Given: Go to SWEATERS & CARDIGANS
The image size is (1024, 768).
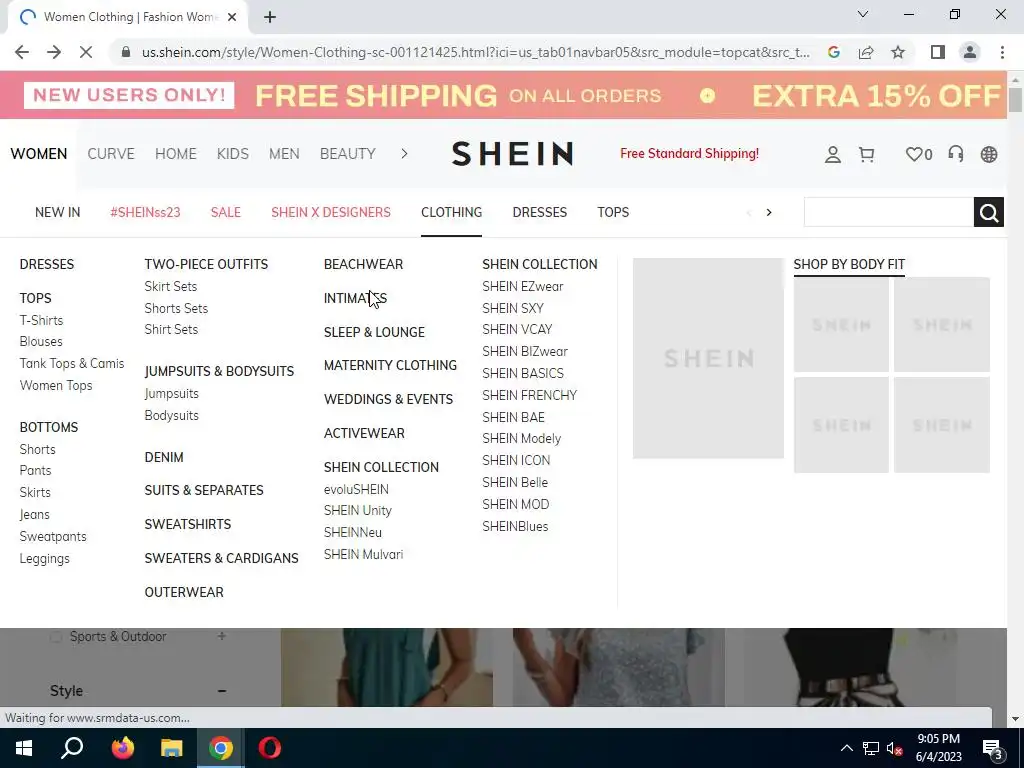Looking at the screenshot, I should click(x=221, y=558).
